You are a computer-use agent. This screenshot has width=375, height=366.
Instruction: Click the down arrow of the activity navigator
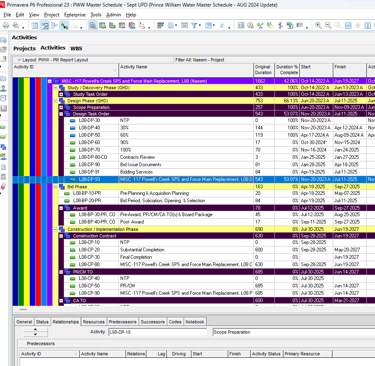click(35, 334)
